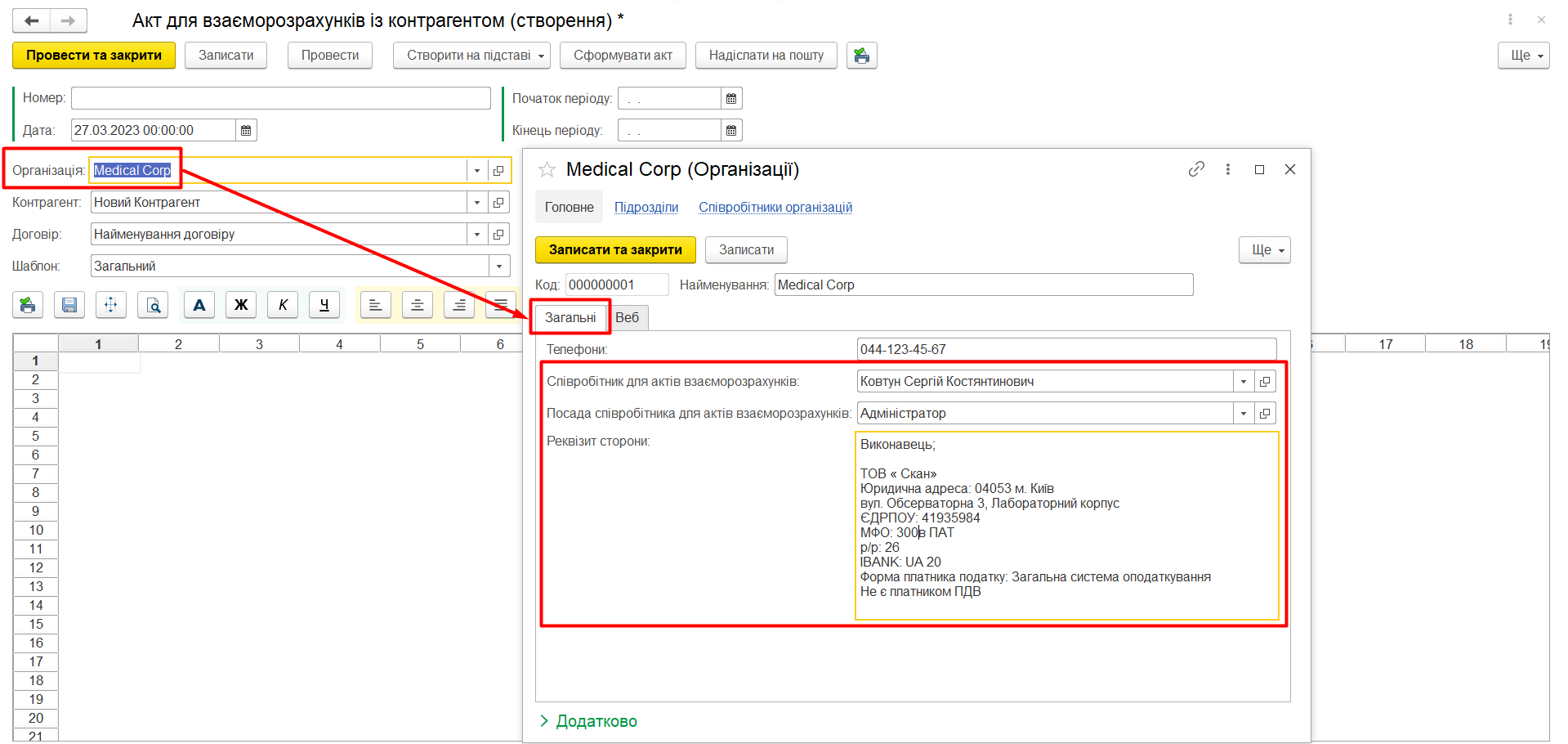Expand the Додатково section

[x=588, y=721]
